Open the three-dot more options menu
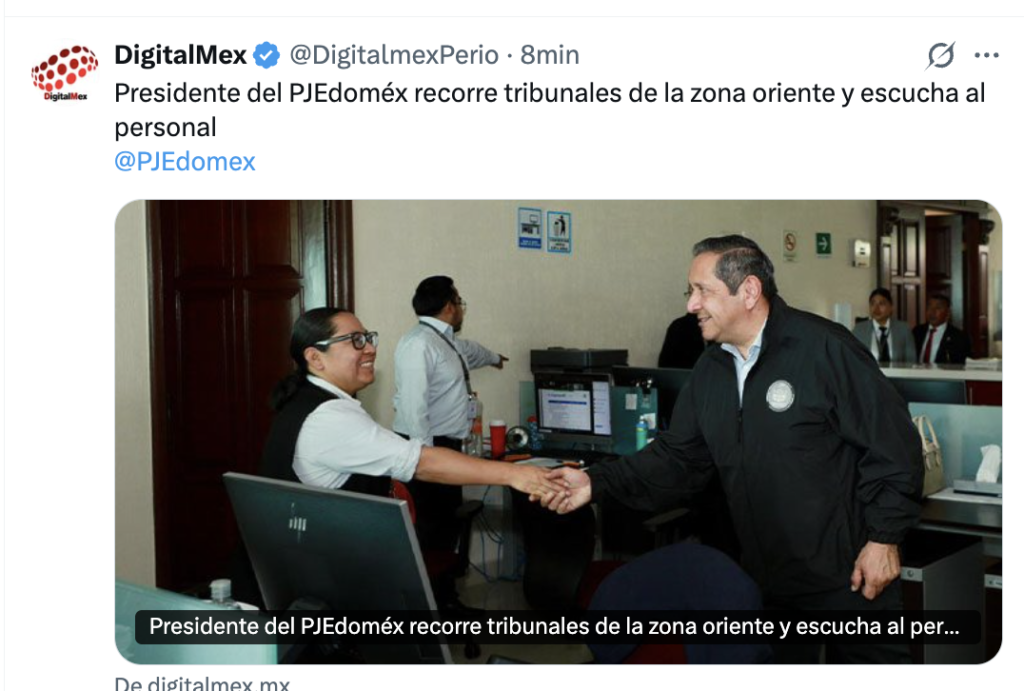1024x691 pixels. (x=986, y=56)
